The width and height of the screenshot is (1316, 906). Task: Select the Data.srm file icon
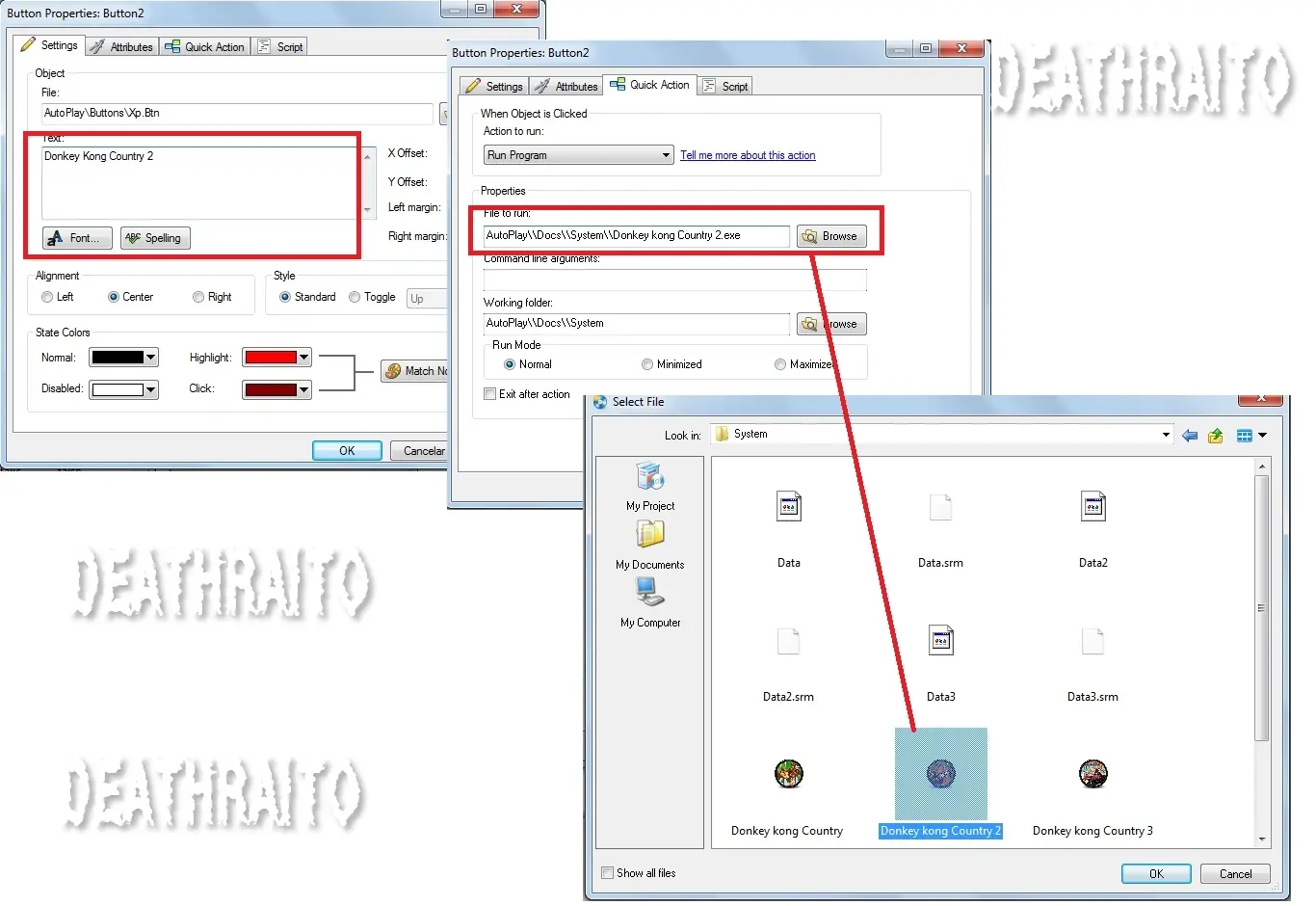(940, 507)
